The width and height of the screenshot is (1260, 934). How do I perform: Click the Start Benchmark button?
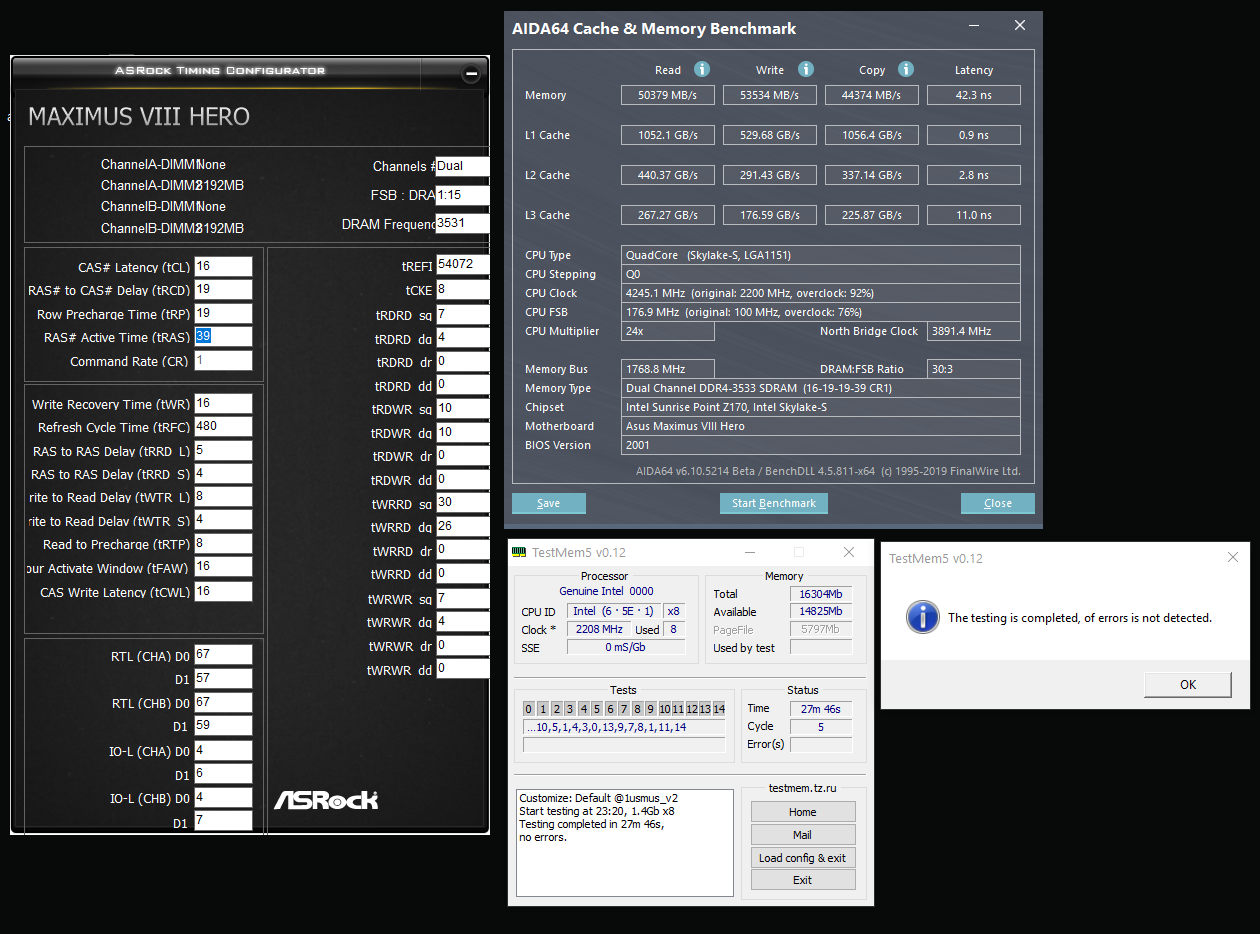[774, 503]
